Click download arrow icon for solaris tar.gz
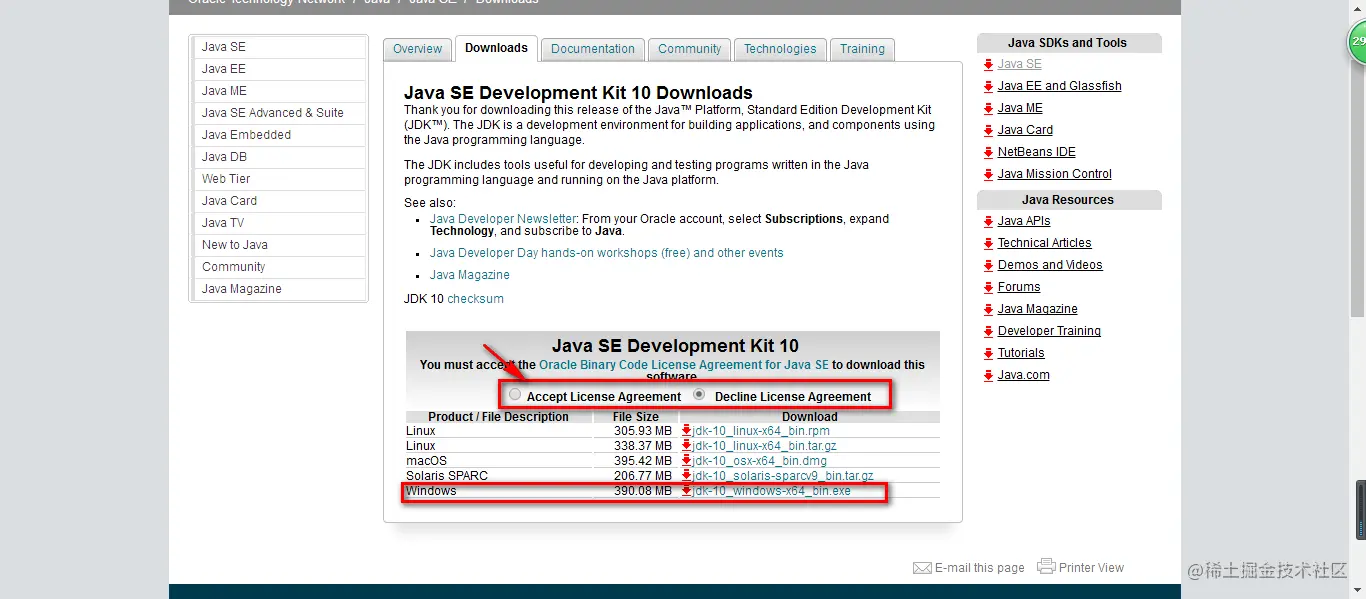 pyautogui.click(x=686, y=476)
